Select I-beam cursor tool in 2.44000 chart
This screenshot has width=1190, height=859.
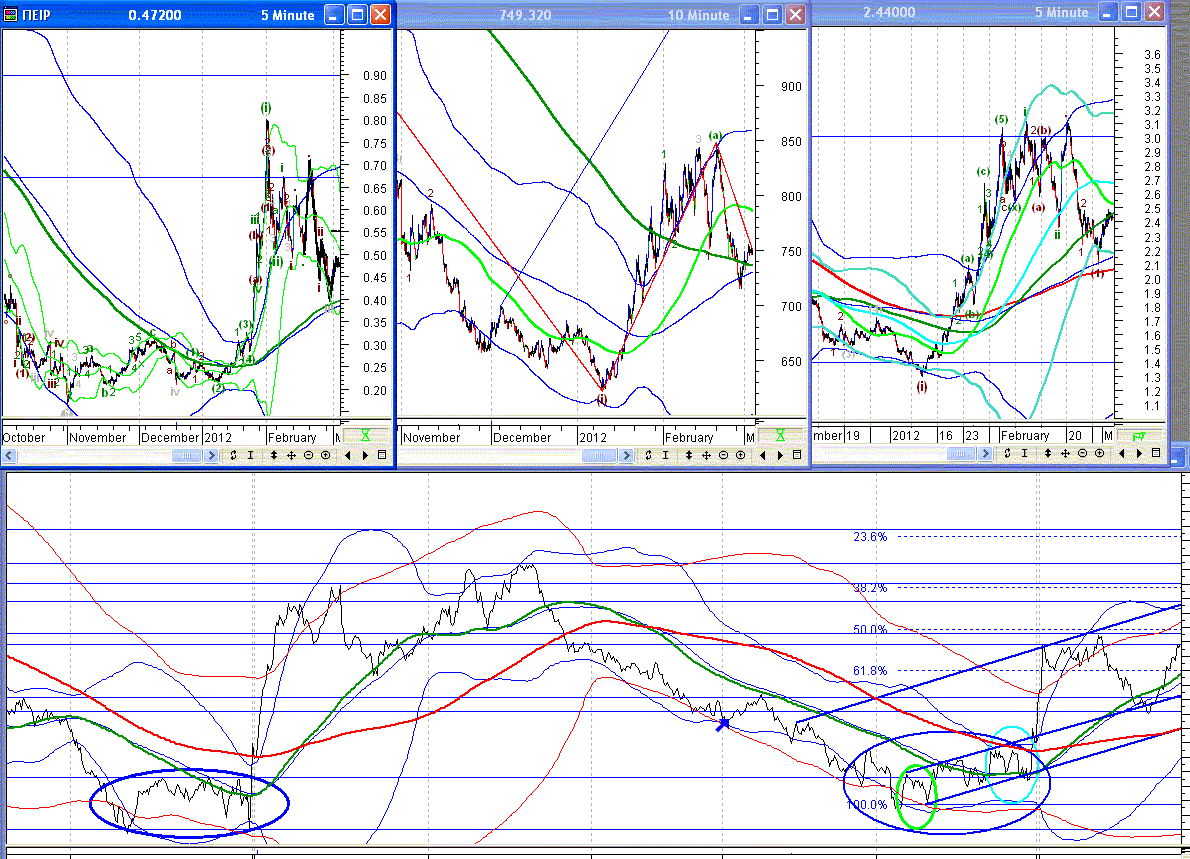pos(1025,454)
